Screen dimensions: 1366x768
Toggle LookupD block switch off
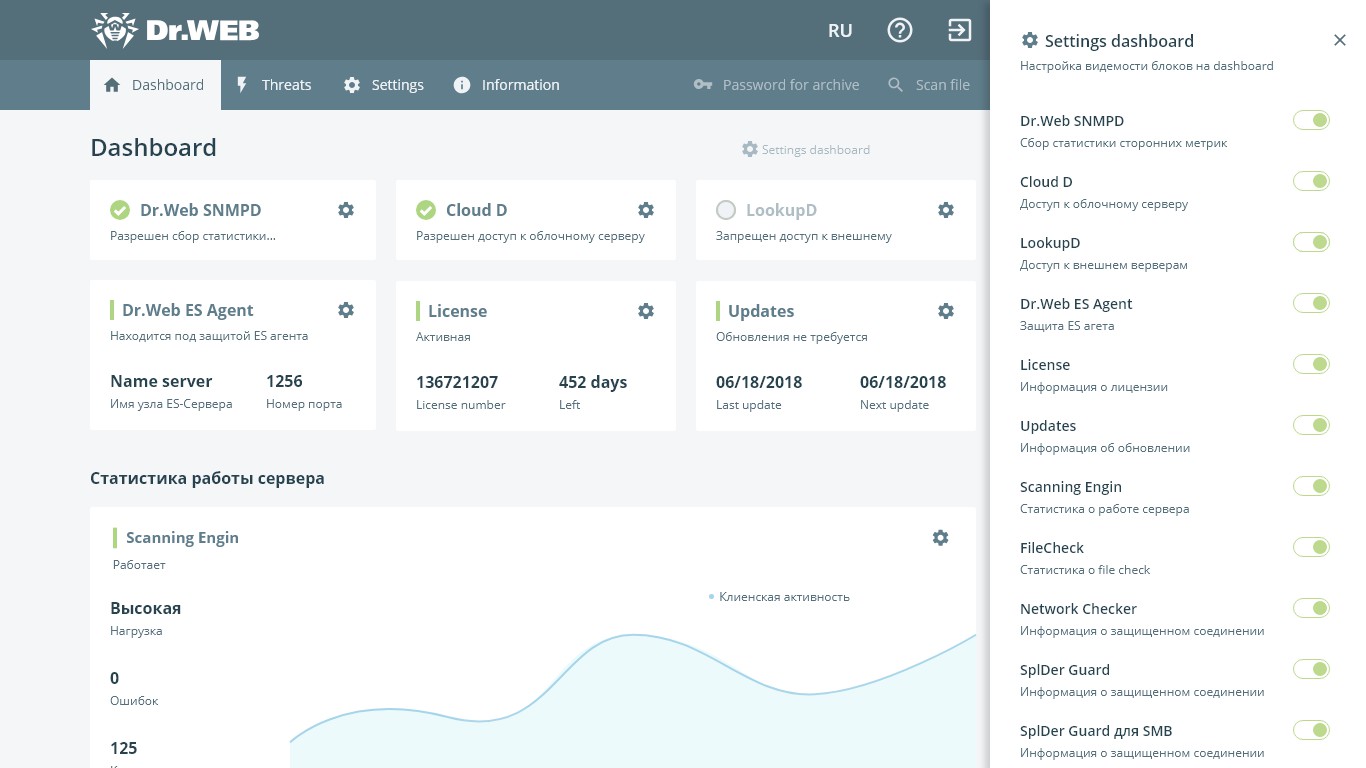1311,242
